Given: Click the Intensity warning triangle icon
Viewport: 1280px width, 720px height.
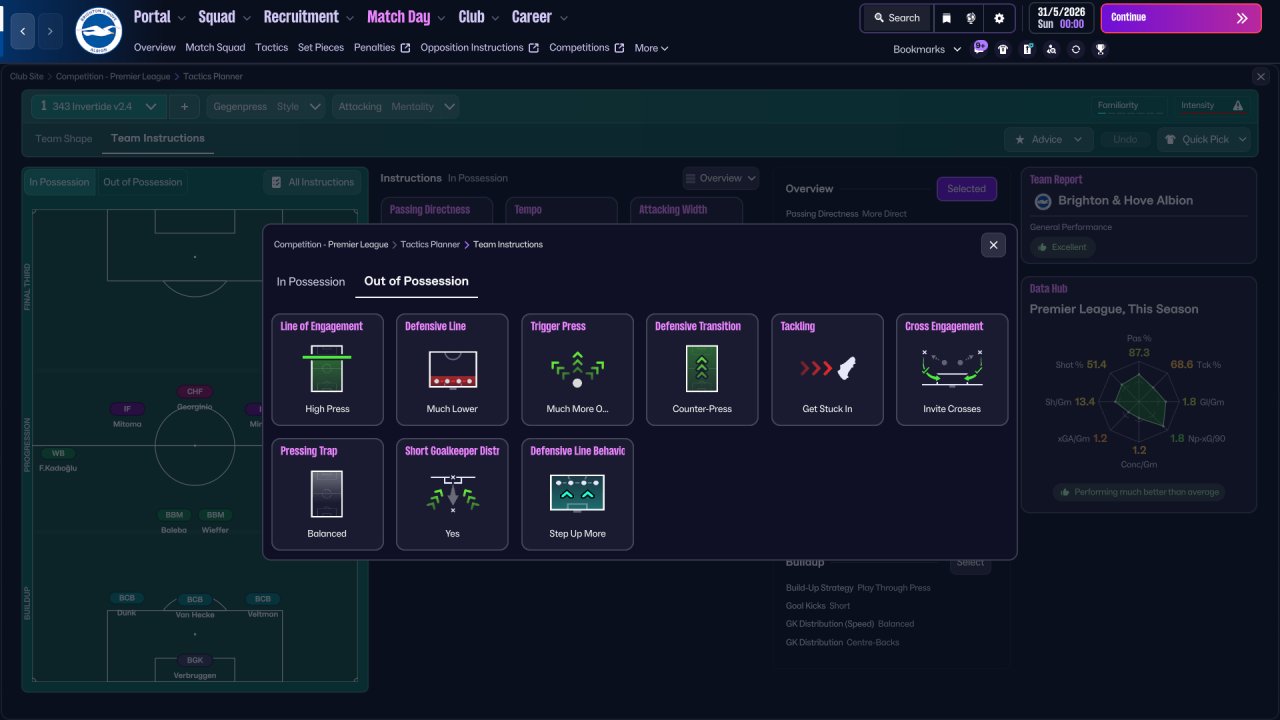Looking at the screenshot, I should pyautogui.click(x=1238, y=106).
